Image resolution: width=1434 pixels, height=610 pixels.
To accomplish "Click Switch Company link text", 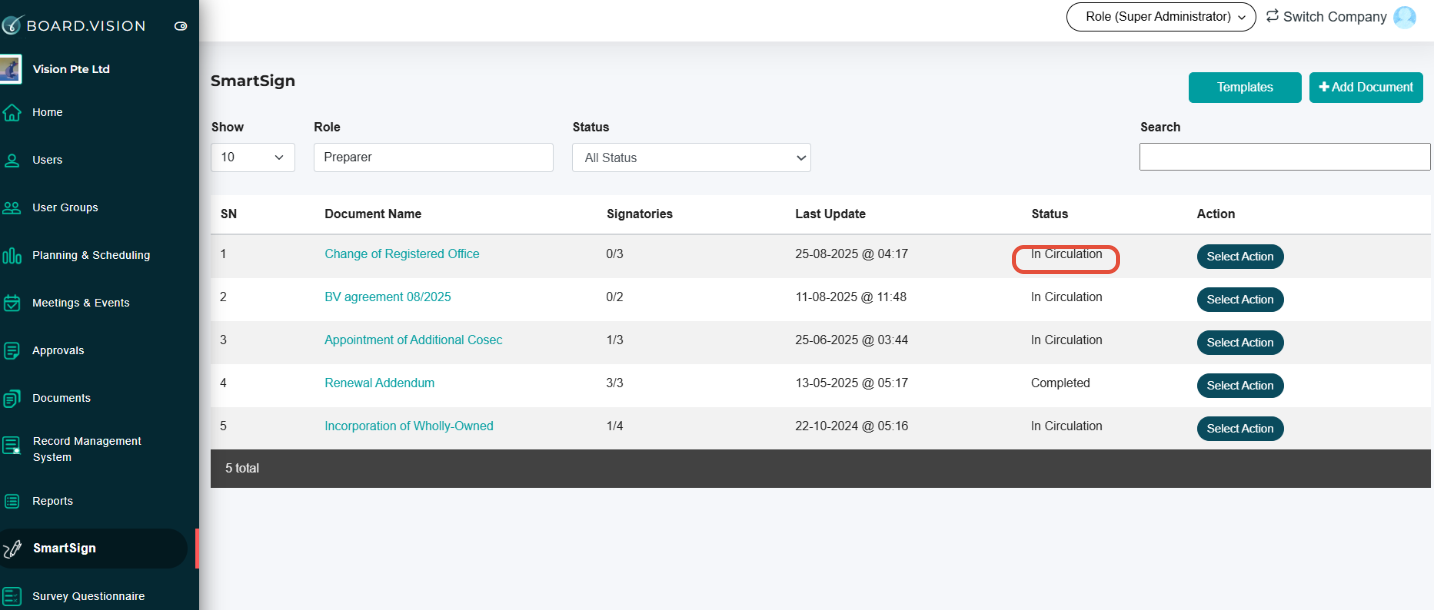I will pos(1335,17).
